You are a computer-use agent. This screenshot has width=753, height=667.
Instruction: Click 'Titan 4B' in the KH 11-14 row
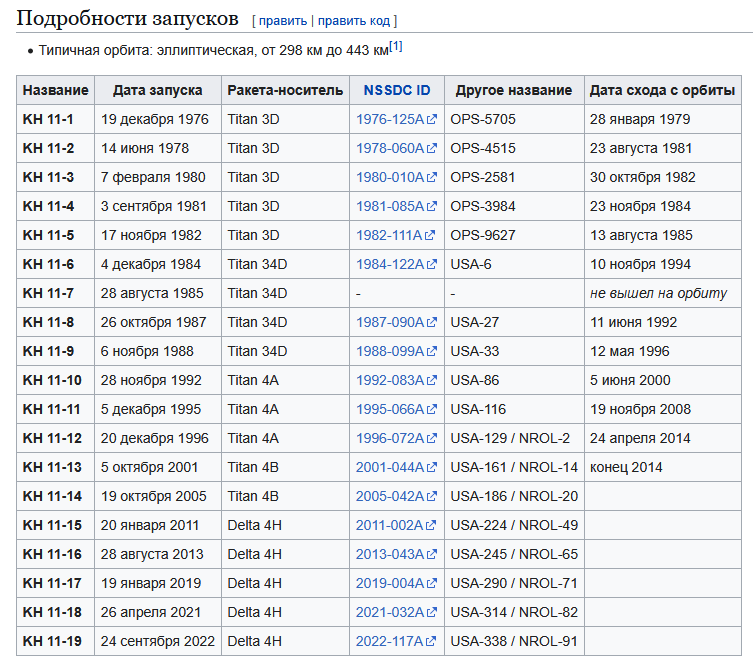[253, 496]
